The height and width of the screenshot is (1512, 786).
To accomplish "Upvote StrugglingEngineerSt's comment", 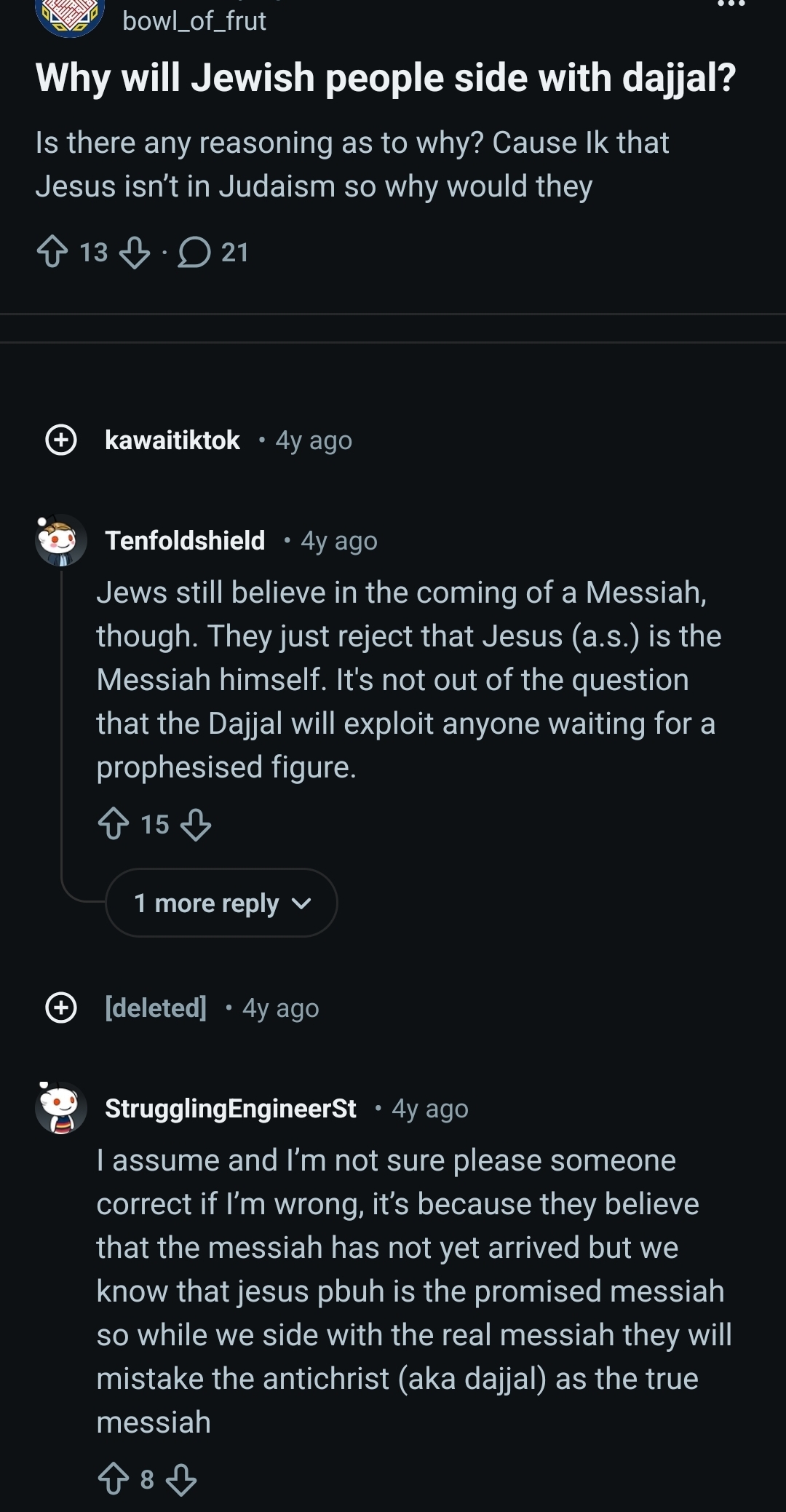I will (113, 1480).
